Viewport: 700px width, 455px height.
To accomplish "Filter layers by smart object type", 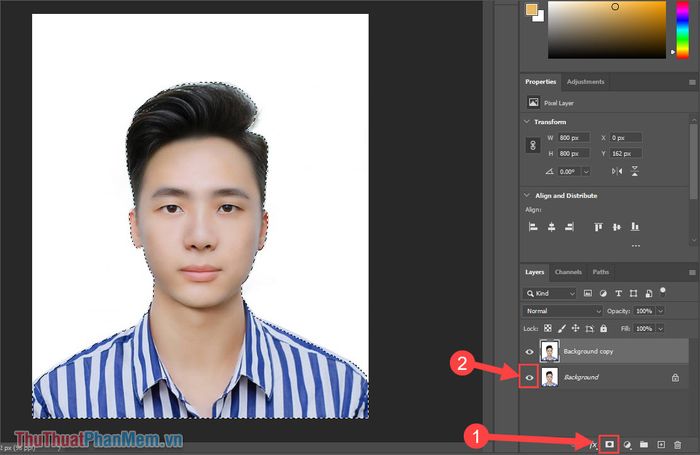I will click(649, 293).
